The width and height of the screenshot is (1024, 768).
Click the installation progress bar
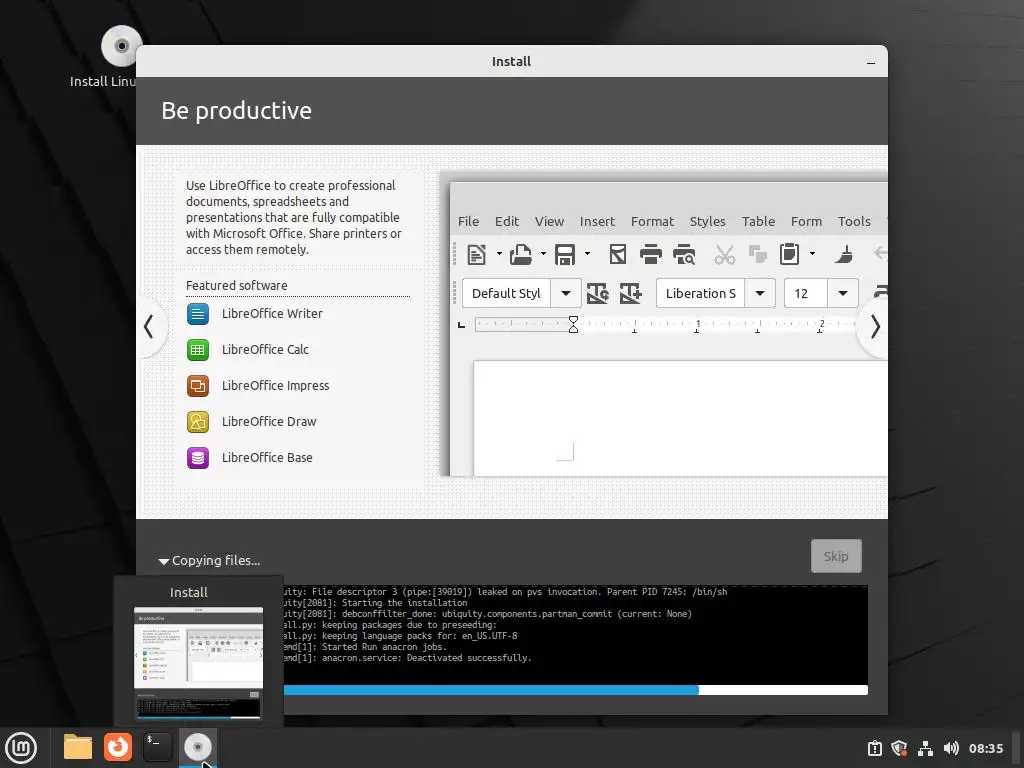575,690
